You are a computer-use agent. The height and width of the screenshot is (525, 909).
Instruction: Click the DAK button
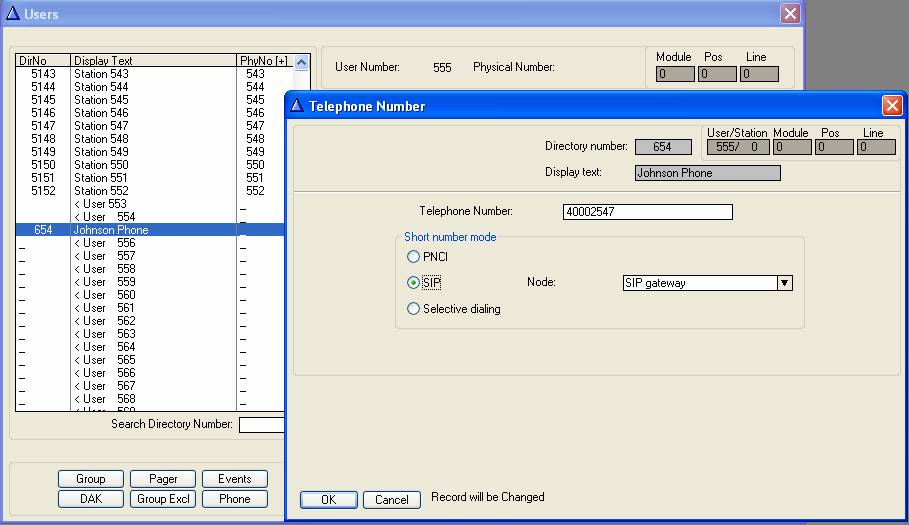click(90, 499)
